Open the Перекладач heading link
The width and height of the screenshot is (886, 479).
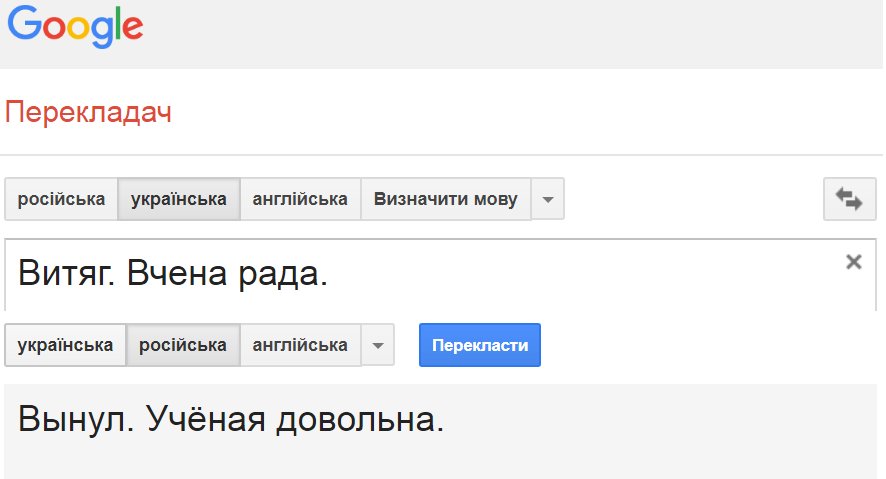88,112
